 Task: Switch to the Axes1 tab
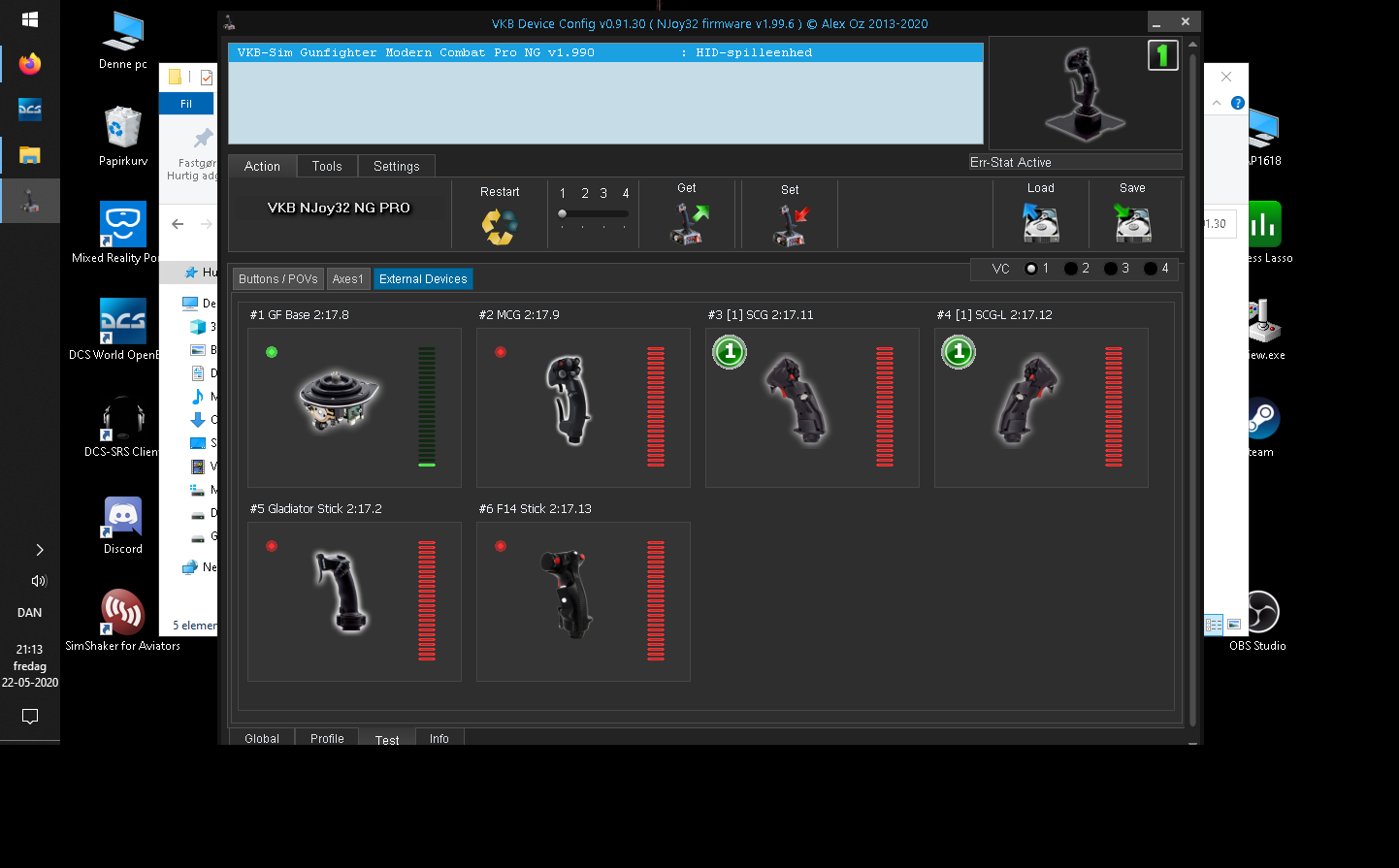point(347,279)
